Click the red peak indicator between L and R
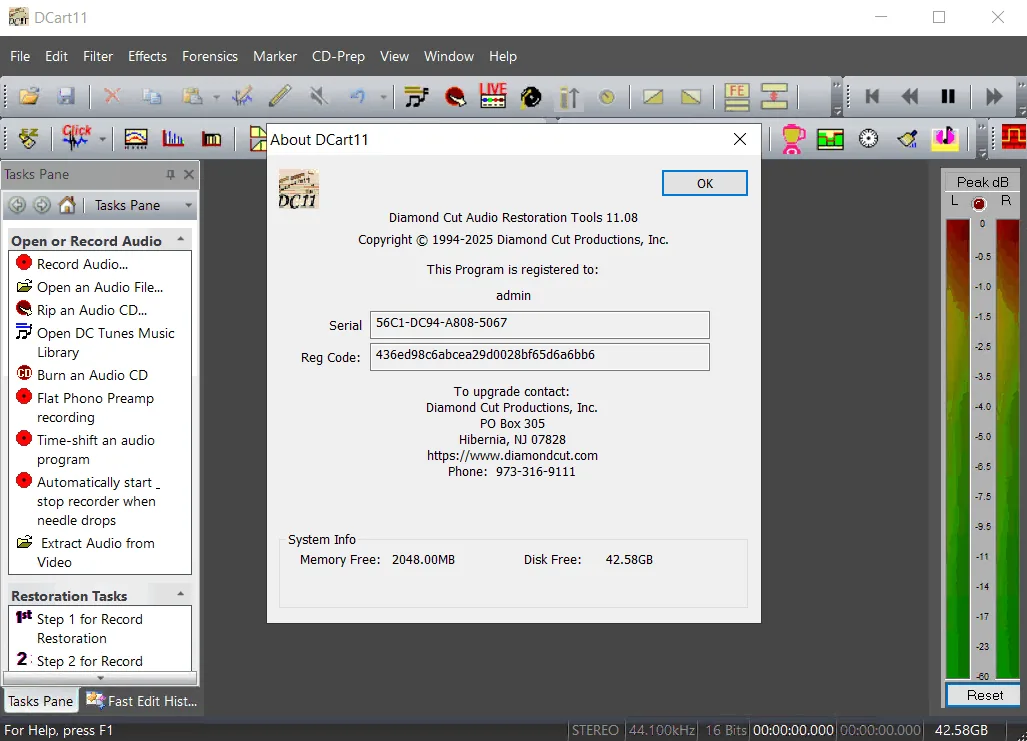Viewport: 1027px width, 741px height. point(979,204)
